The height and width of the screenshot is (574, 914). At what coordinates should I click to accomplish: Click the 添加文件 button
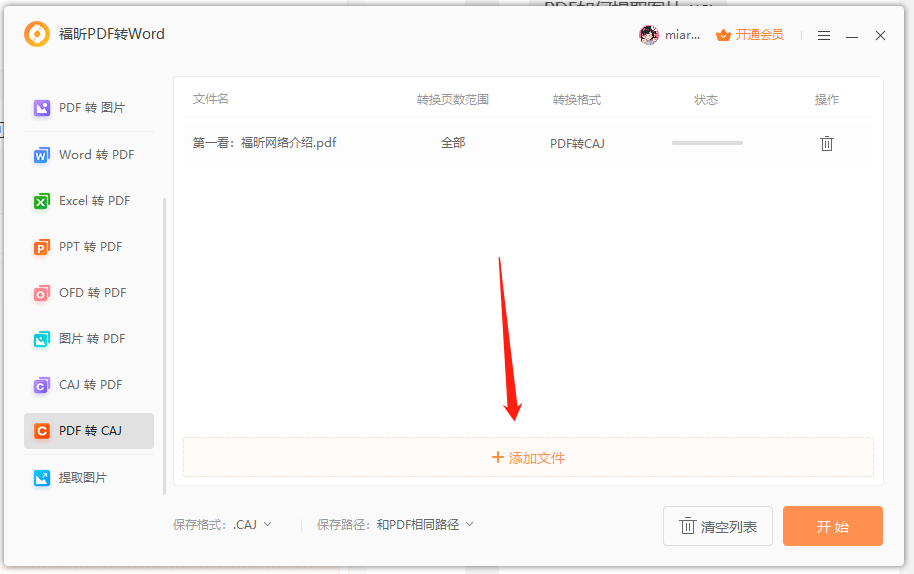[528, 457]
